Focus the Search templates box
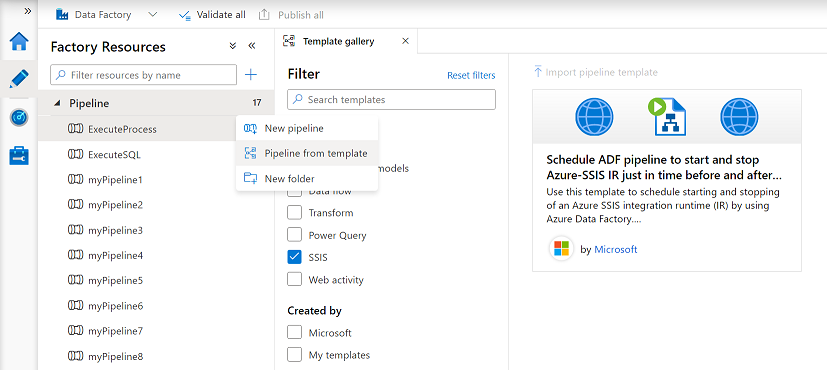827x370 pixels. tap(391, 100)
